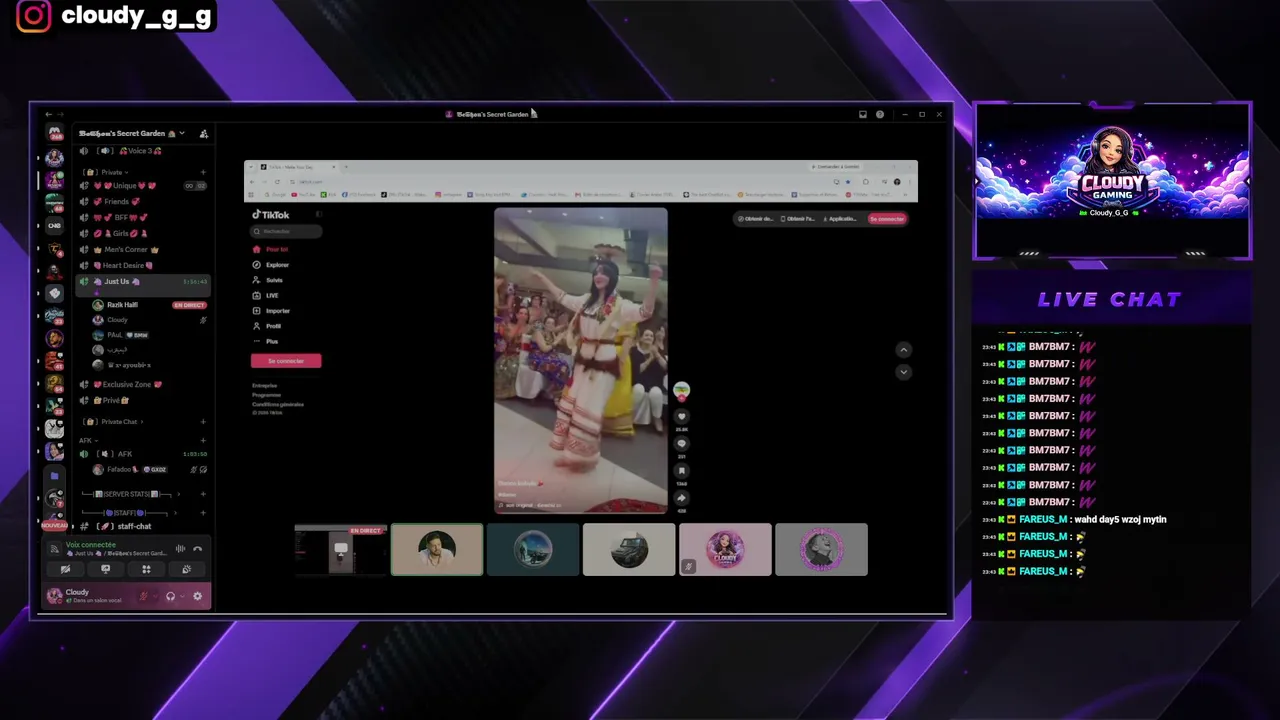Disconnect from voice with the hang-up icon

[197, 548]
